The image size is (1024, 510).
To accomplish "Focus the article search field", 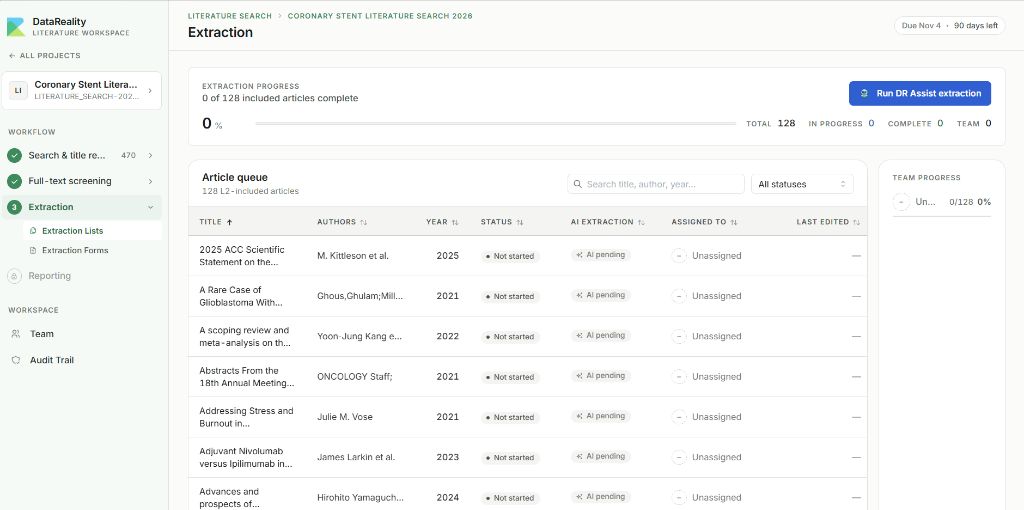I will coord(656,184).
